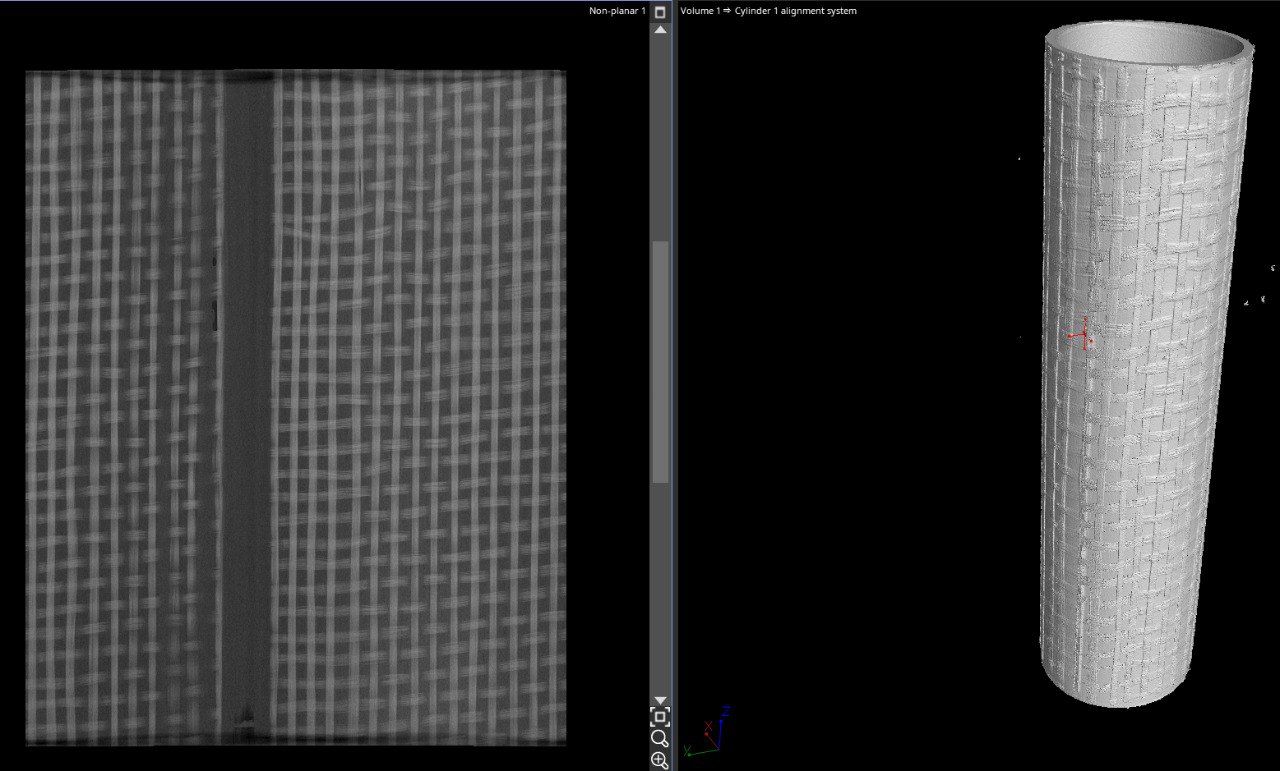Click the Volume 1 Cylinder 1 alignment system label
Image resolution: width=1280 pixels, height=771 pixels.
tap(768, 11)
